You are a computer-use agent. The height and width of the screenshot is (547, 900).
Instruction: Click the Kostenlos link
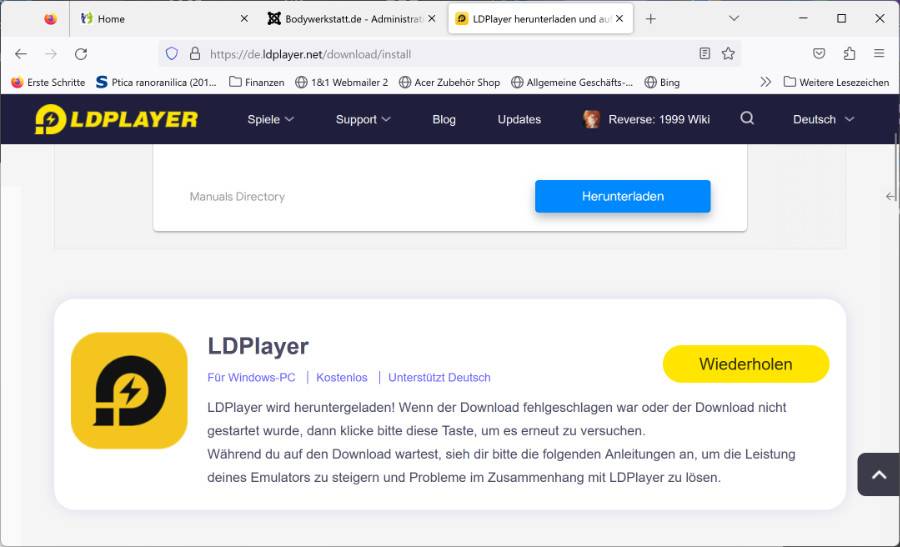[342, 377]
